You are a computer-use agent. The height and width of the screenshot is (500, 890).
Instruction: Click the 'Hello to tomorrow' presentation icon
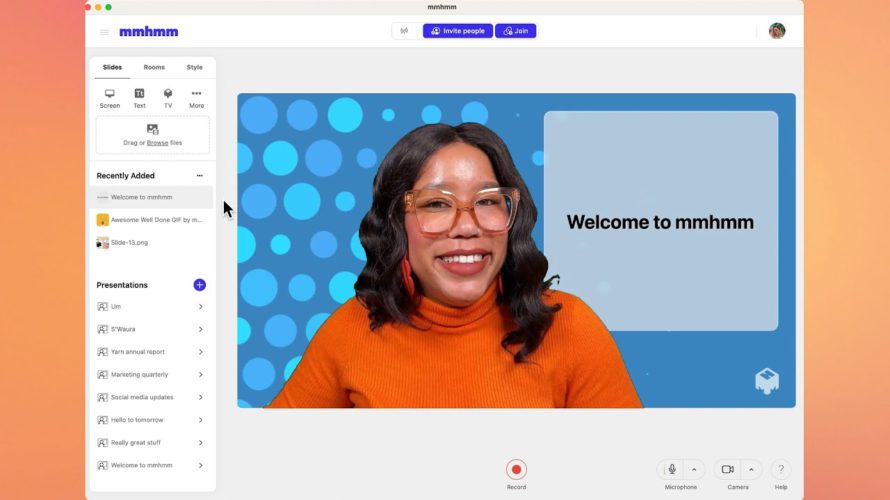(x=102, y=420)
